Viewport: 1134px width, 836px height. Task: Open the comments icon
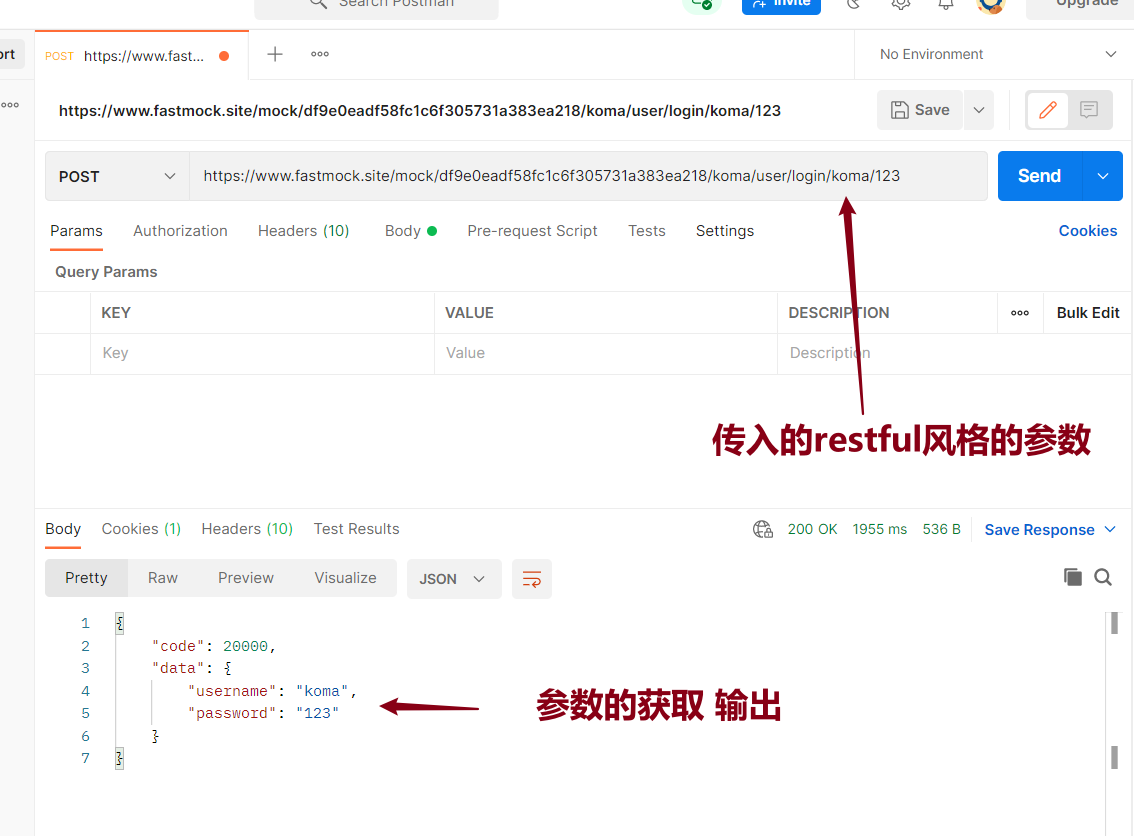click(x=1089, y=110)
